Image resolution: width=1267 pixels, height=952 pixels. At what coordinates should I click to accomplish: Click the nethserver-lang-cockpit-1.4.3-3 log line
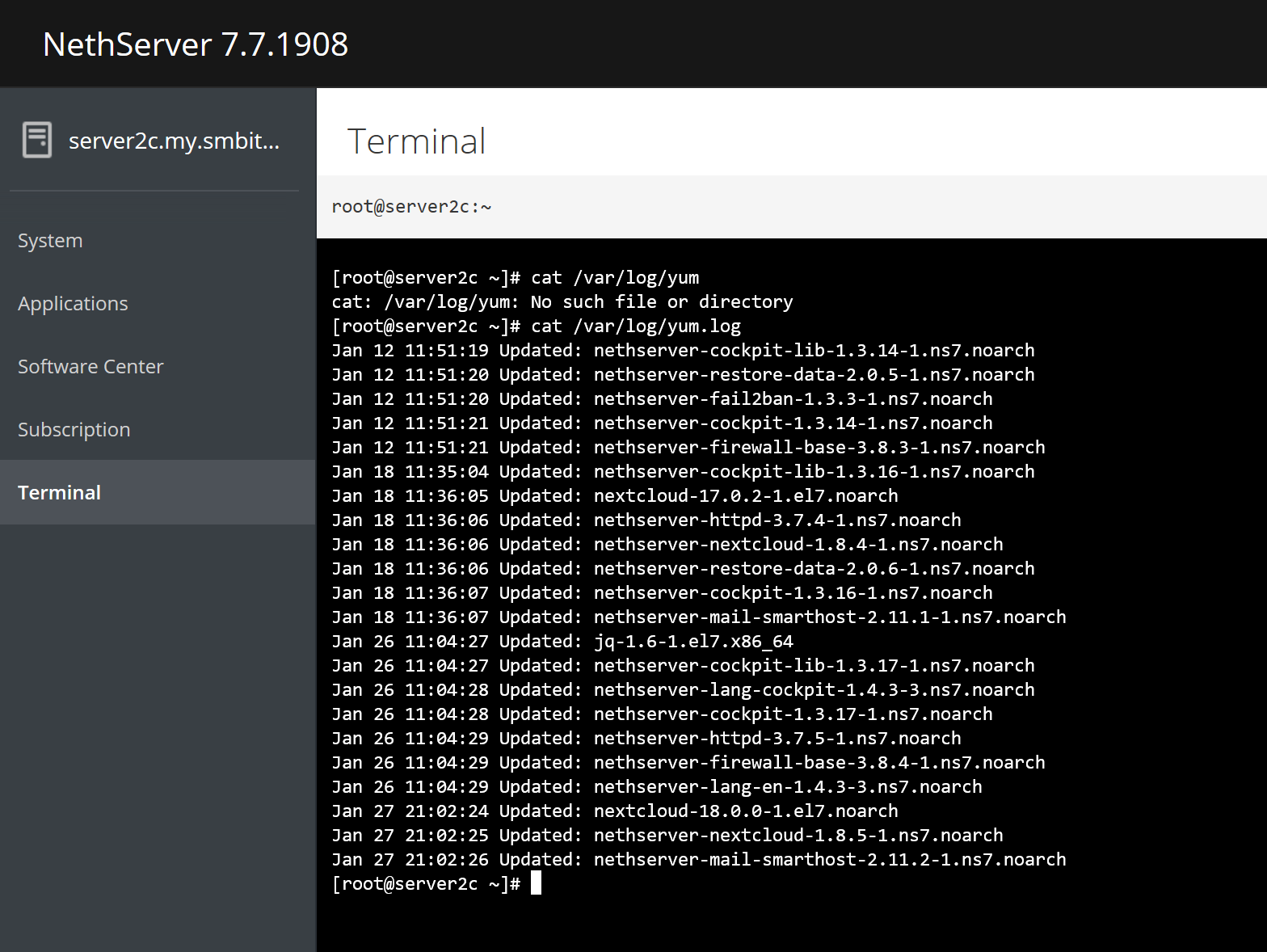[683, 689]
